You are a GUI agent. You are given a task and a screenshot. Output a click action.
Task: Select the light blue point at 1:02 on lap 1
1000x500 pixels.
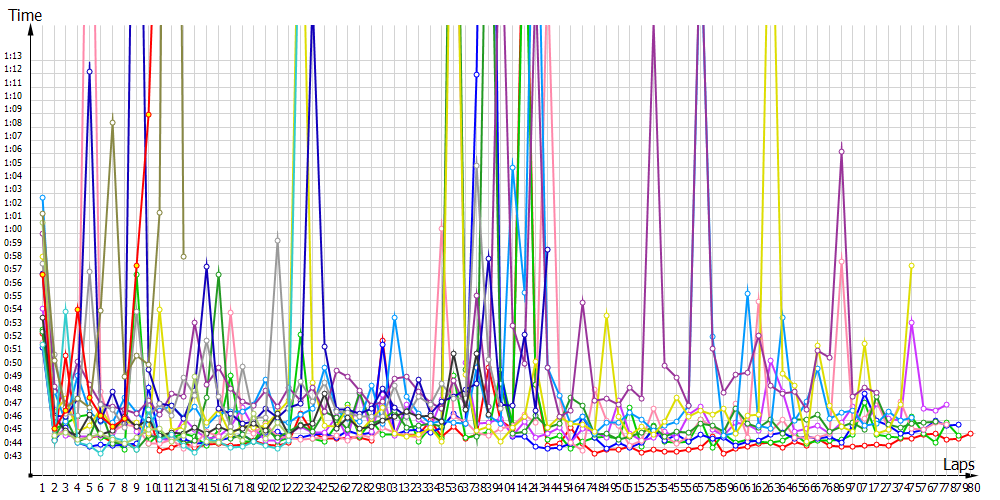tap(42, 198)
